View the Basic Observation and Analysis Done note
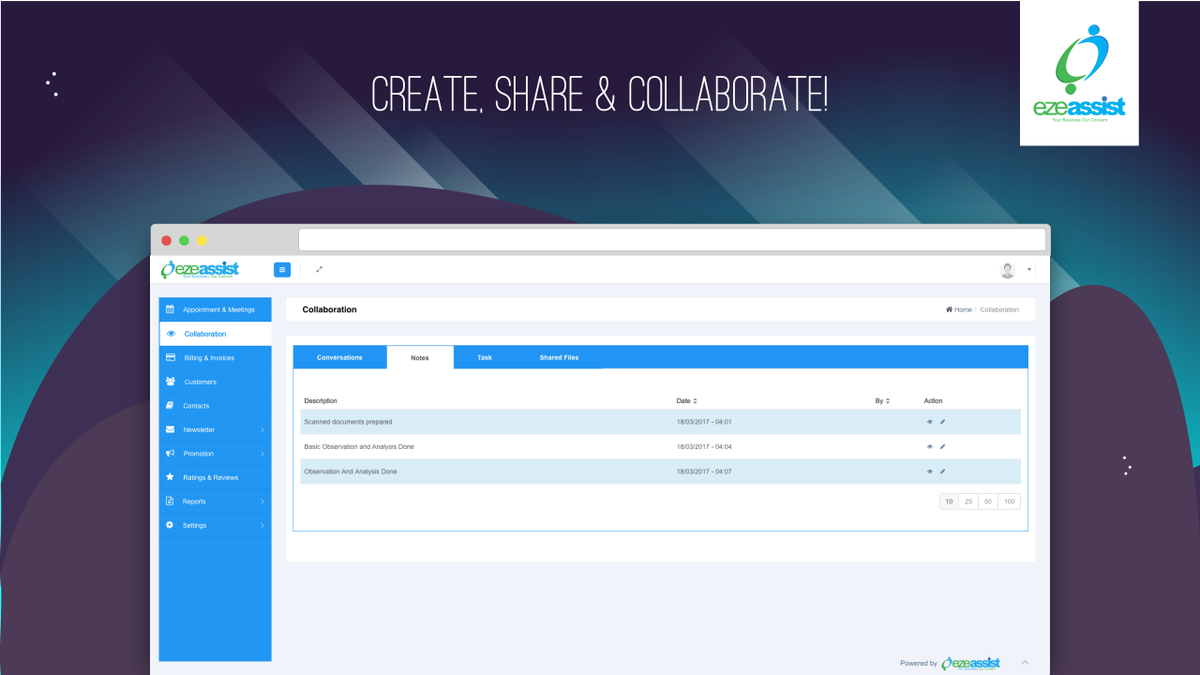Image resolution: width=1200 pixels, height=675 pixels. 930,447
